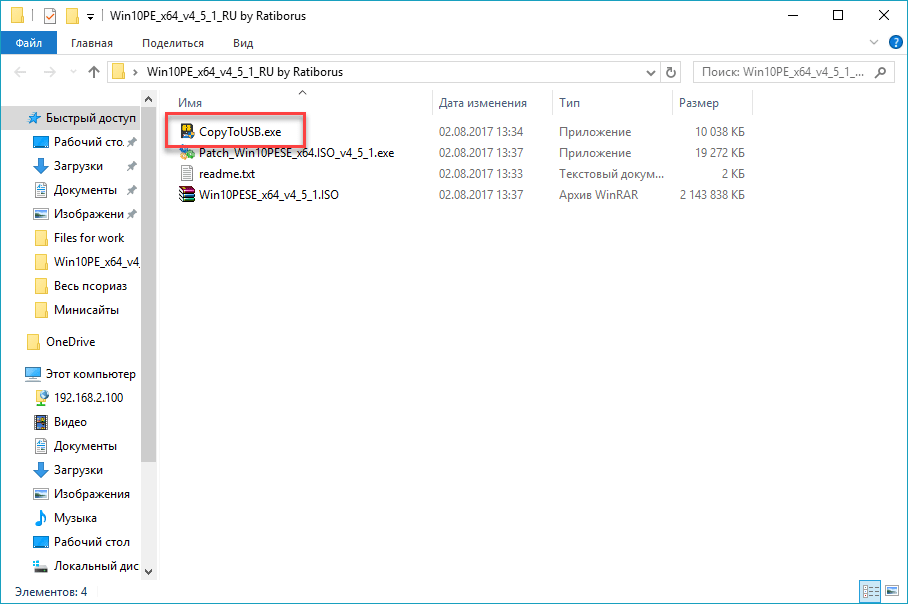Click the Help question mark icon
Viewport: 908px width, 604px height.
895,42
